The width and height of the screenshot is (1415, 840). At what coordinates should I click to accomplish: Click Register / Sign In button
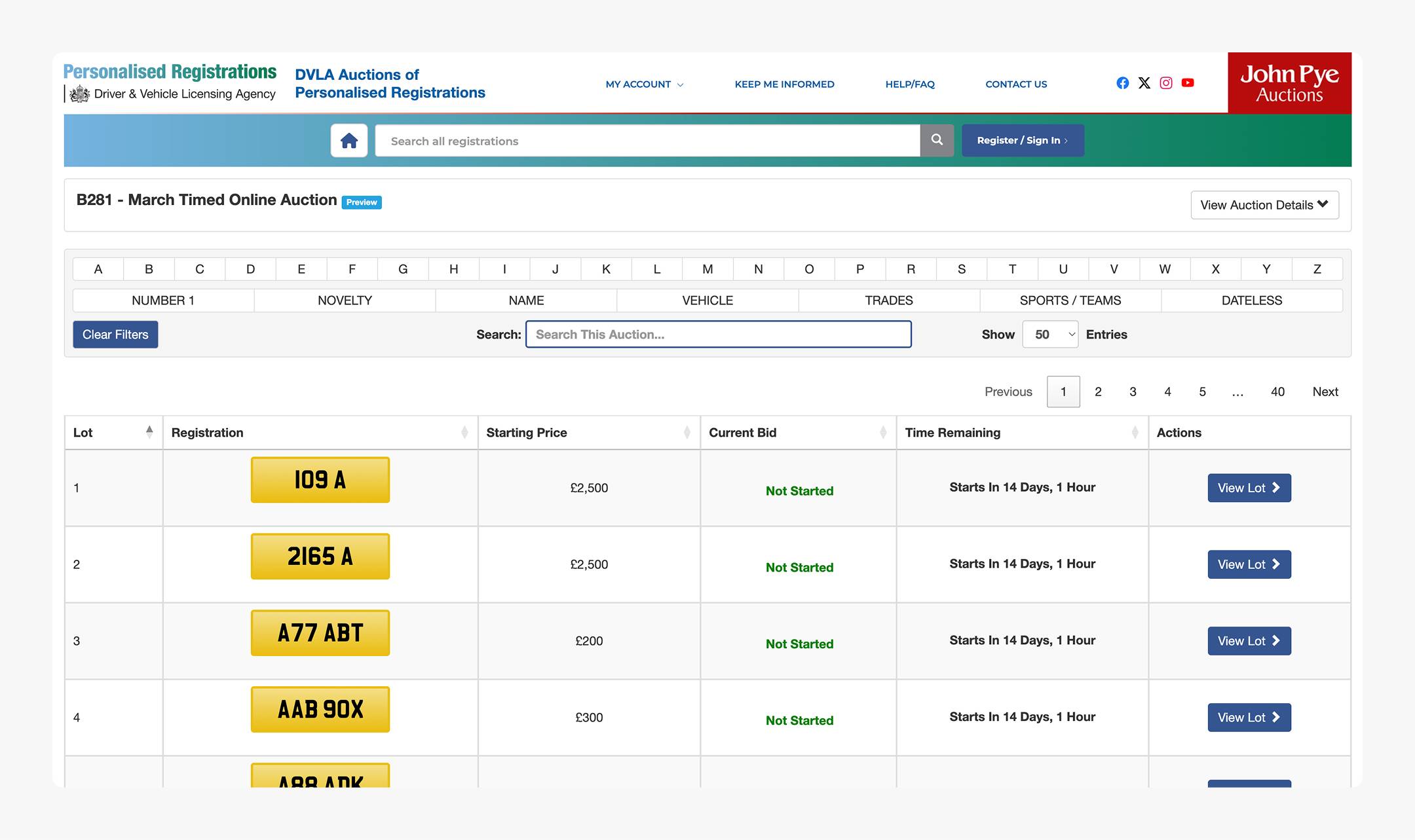(x=1022, y=141)
